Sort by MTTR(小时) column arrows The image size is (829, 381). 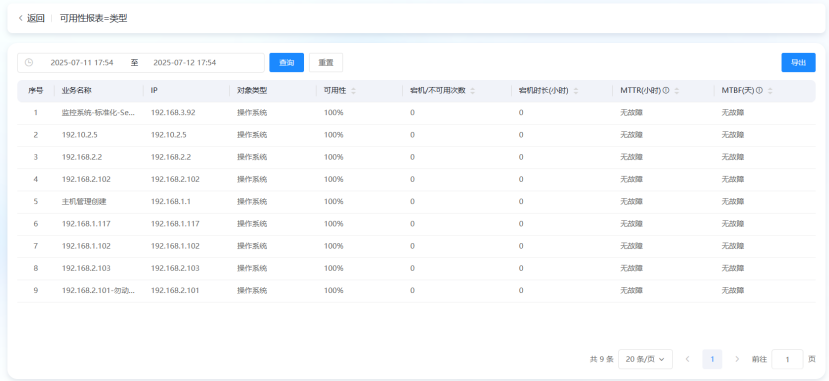[x=676, y=91]
